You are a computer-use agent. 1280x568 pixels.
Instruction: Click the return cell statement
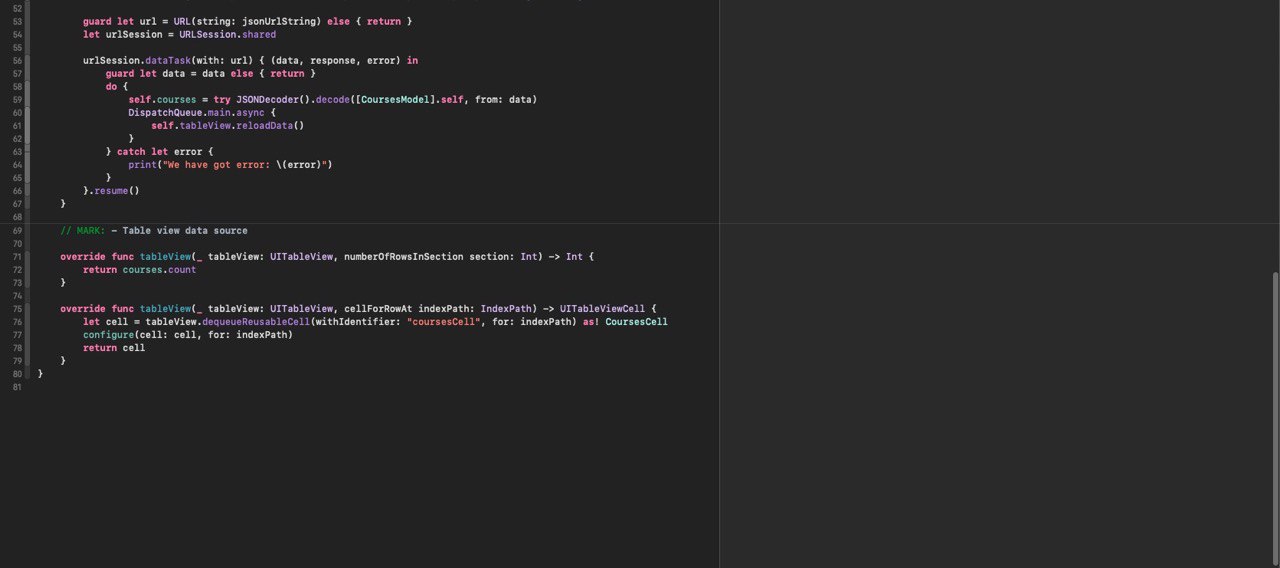pyautogui.click(x=114, y=347)
